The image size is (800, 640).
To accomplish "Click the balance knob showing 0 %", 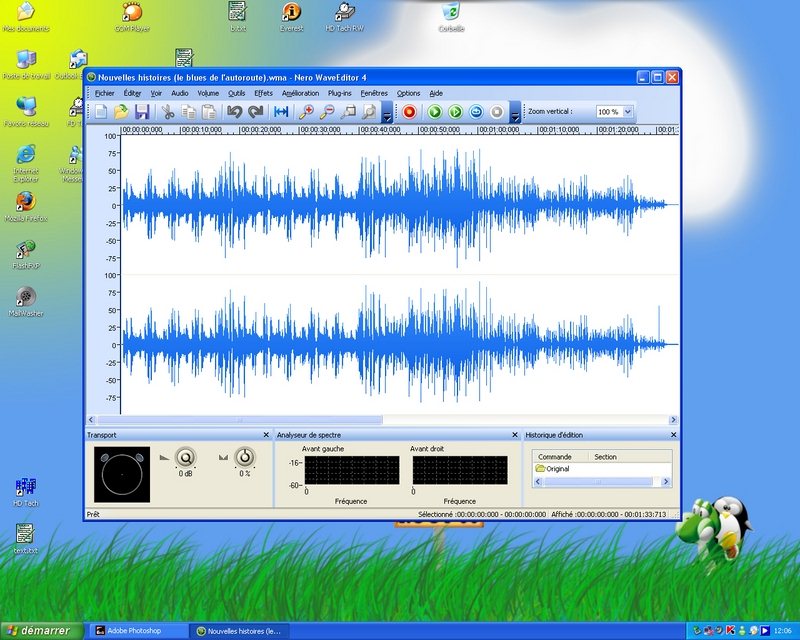I will (245, 458).
